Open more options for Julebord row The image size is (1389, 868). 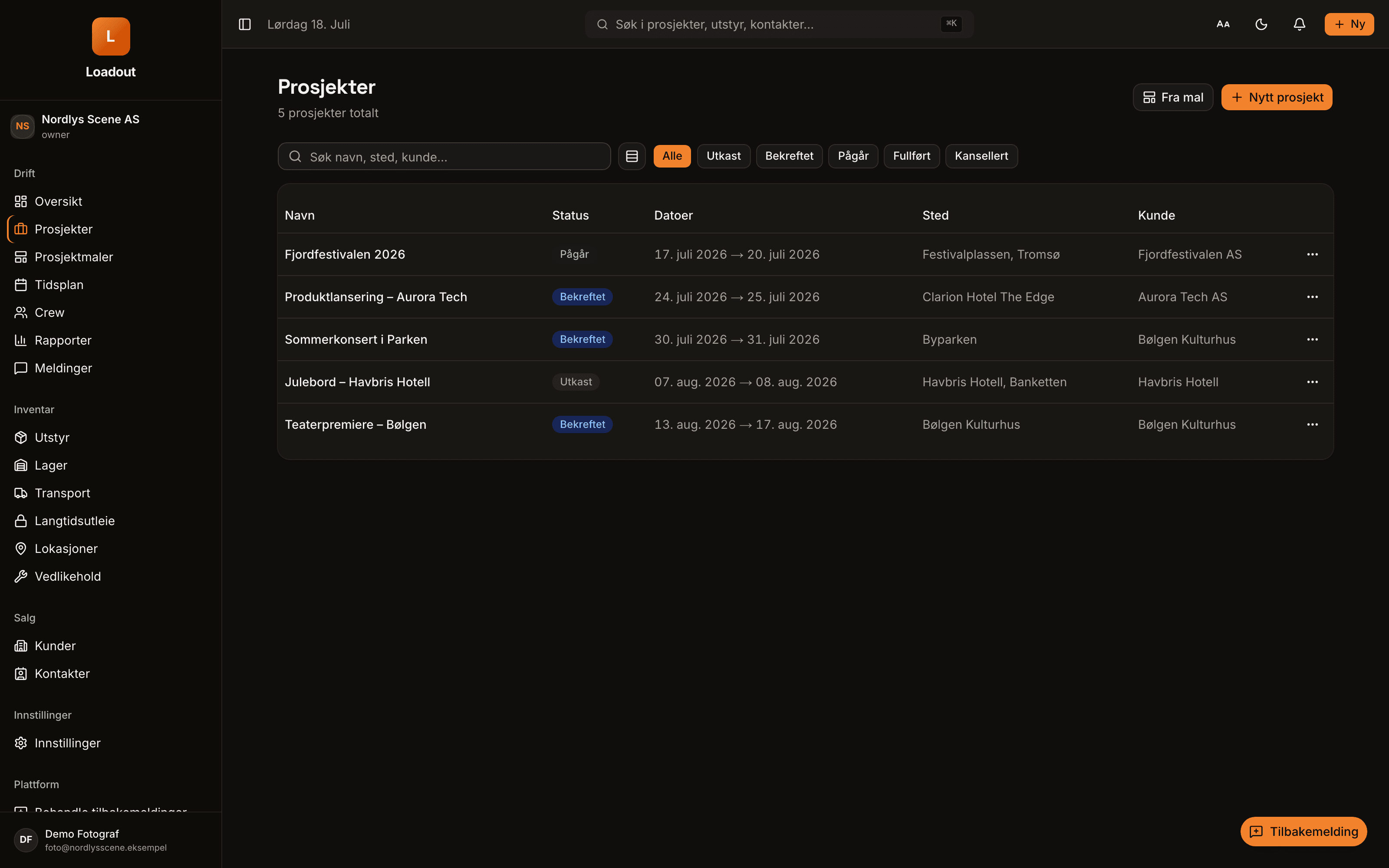point(1312,382)
